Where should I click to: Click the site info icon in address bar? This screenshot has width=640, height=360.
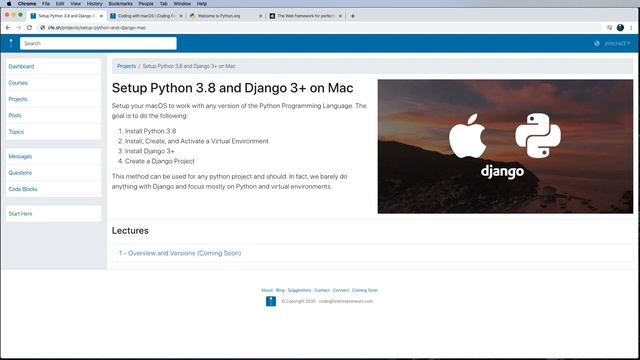42,28
